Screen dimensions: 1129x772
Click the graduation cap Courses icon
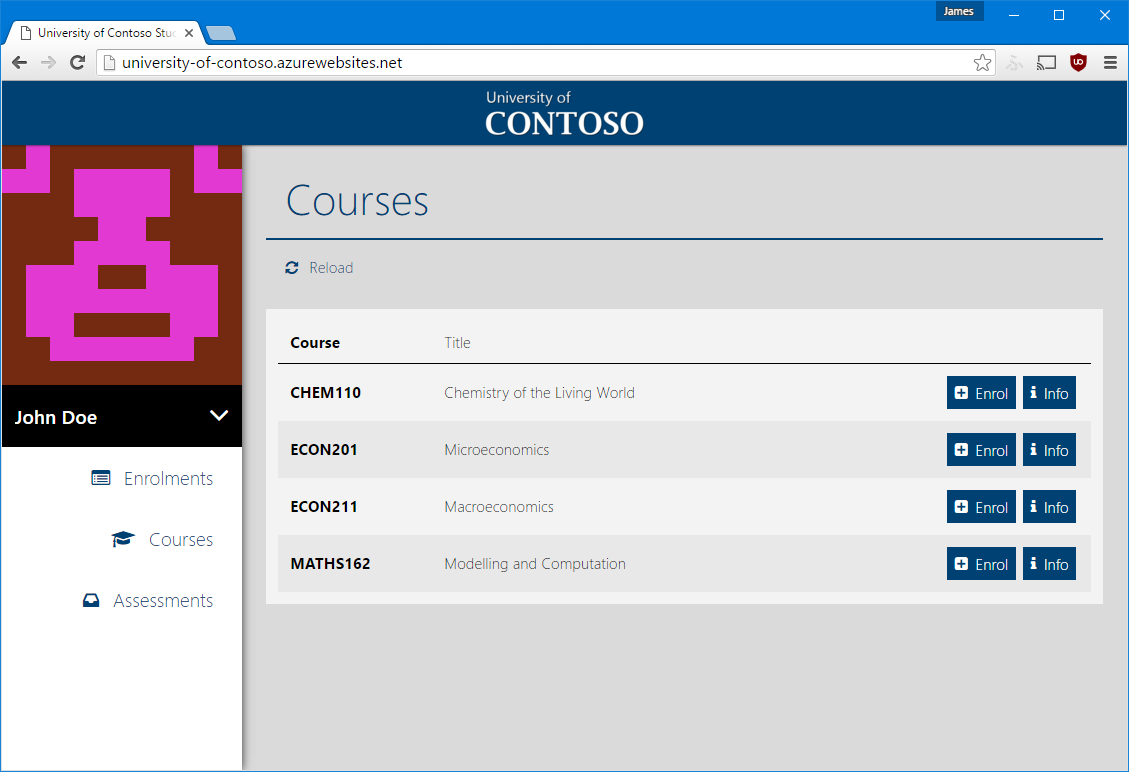123,539
